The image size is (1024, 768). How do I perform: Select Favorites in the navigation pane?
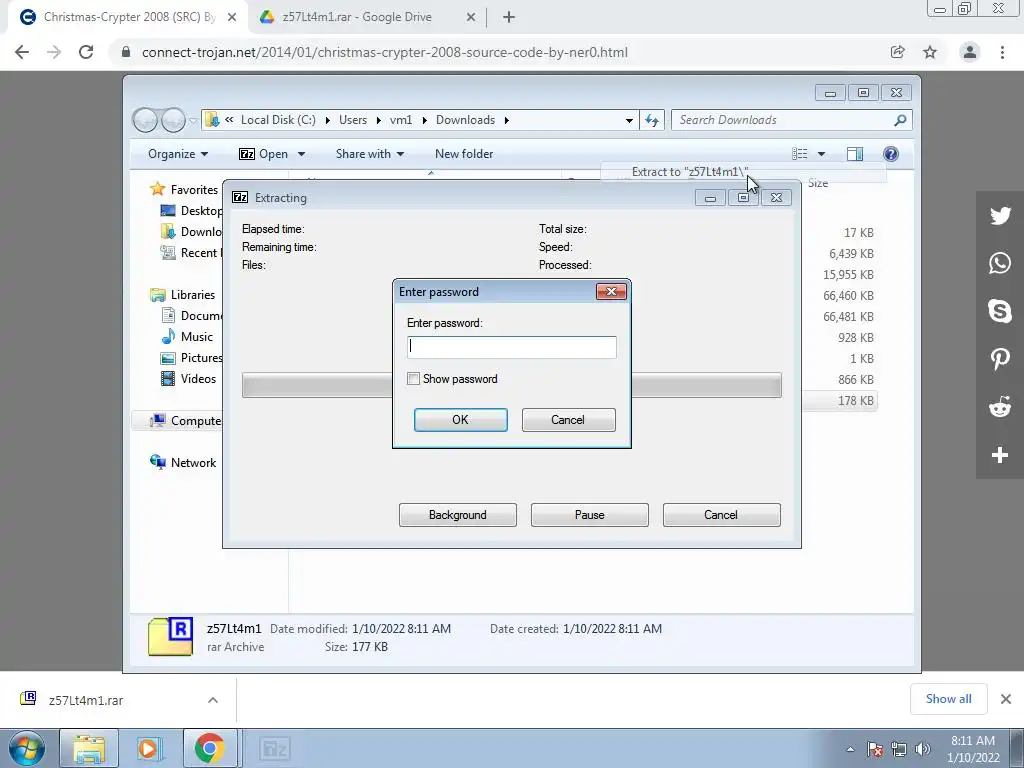coord(194,189)
